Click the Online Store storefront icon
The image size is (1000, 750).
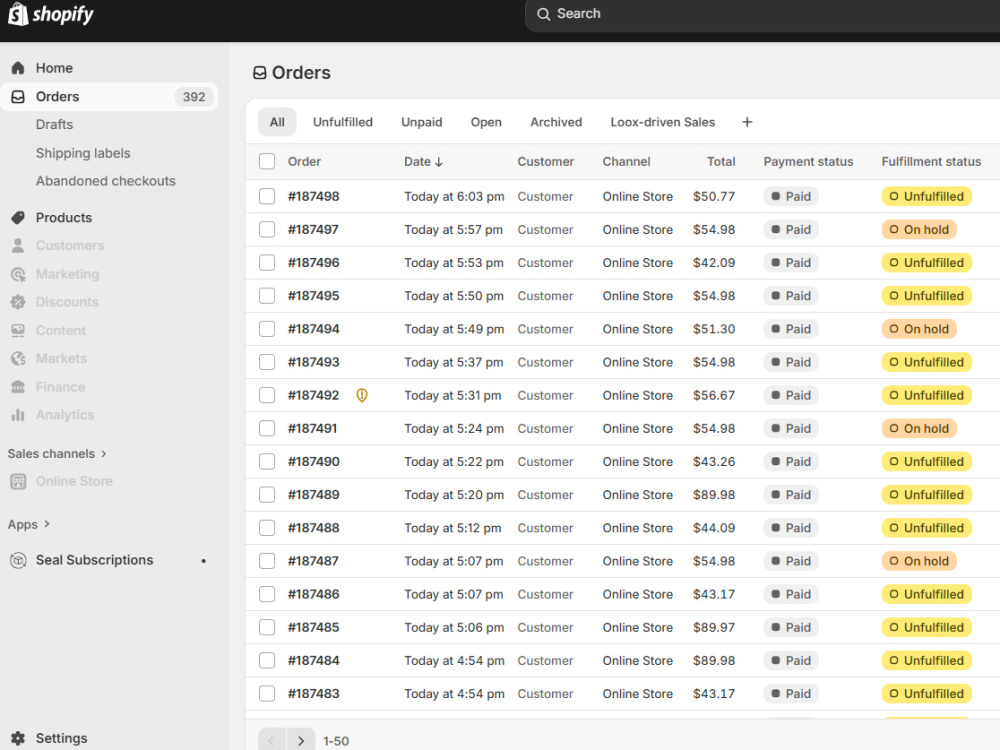tap(18, 481)
